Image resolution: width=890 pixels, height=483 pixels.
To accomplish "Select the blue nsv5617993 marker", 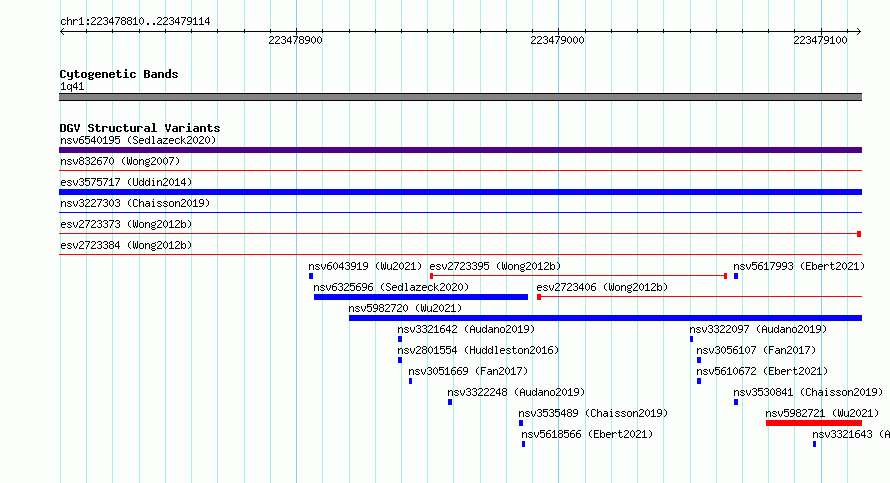I will pos(736,276).
